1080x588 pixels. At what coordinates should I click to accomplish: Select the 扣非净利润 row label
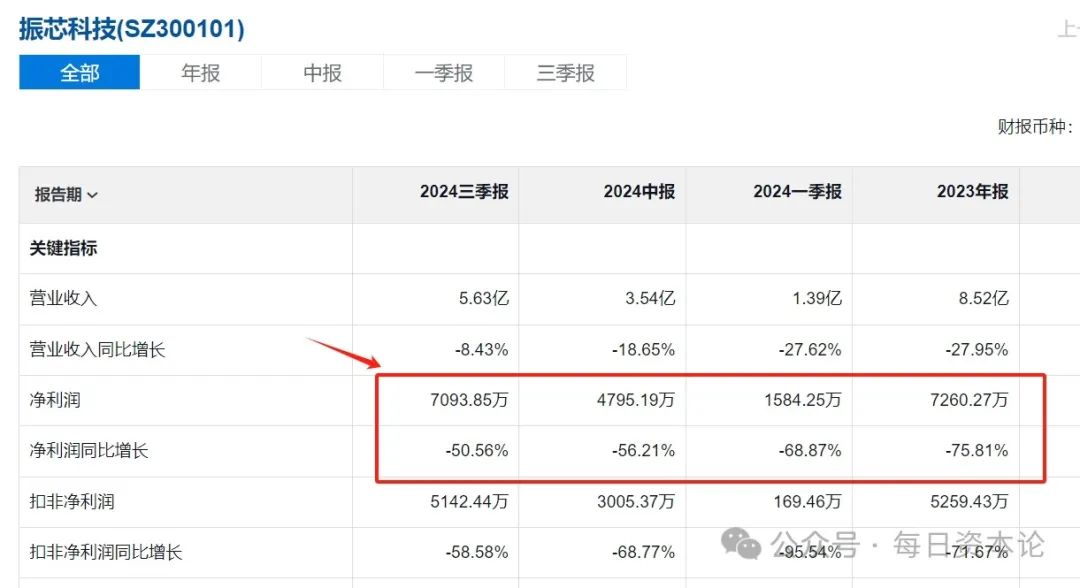[x=72, y=501]
